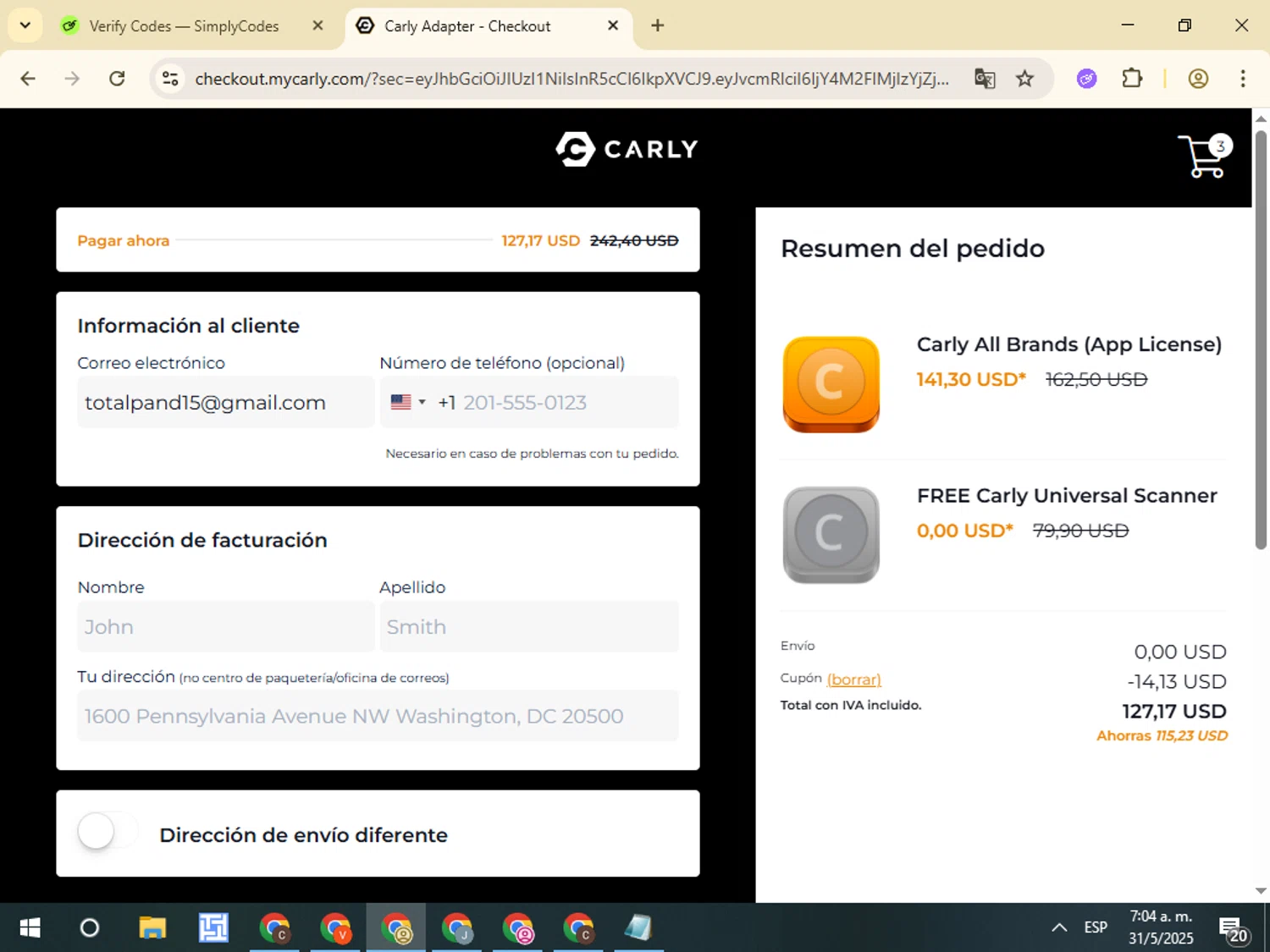
Task: Click the Tu dirección address field
Action: pyautogui.click(x=378, y=716)
